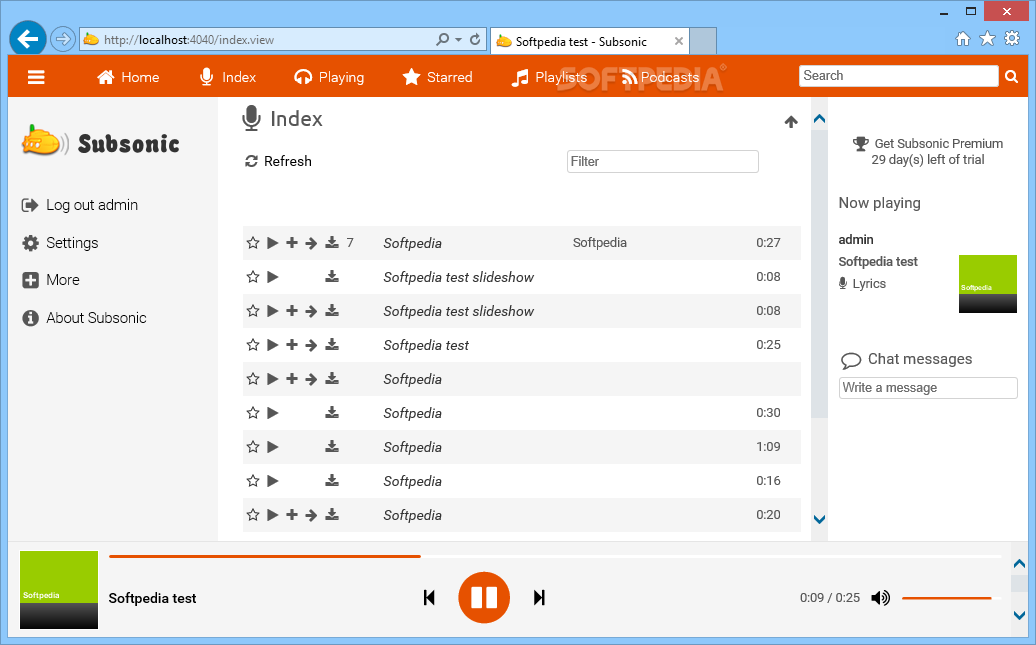Star the first Softpedia test slideshow row
Image resolution: width=1036 pixels, height=645 pixels.
tap(253, 277)
